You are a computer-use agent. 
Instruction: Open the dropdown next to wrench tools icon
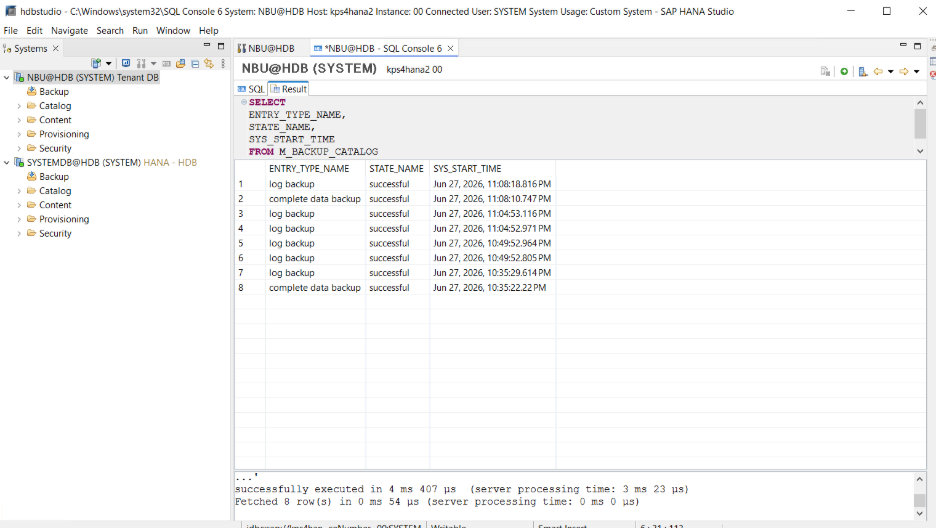coord(153,63)
